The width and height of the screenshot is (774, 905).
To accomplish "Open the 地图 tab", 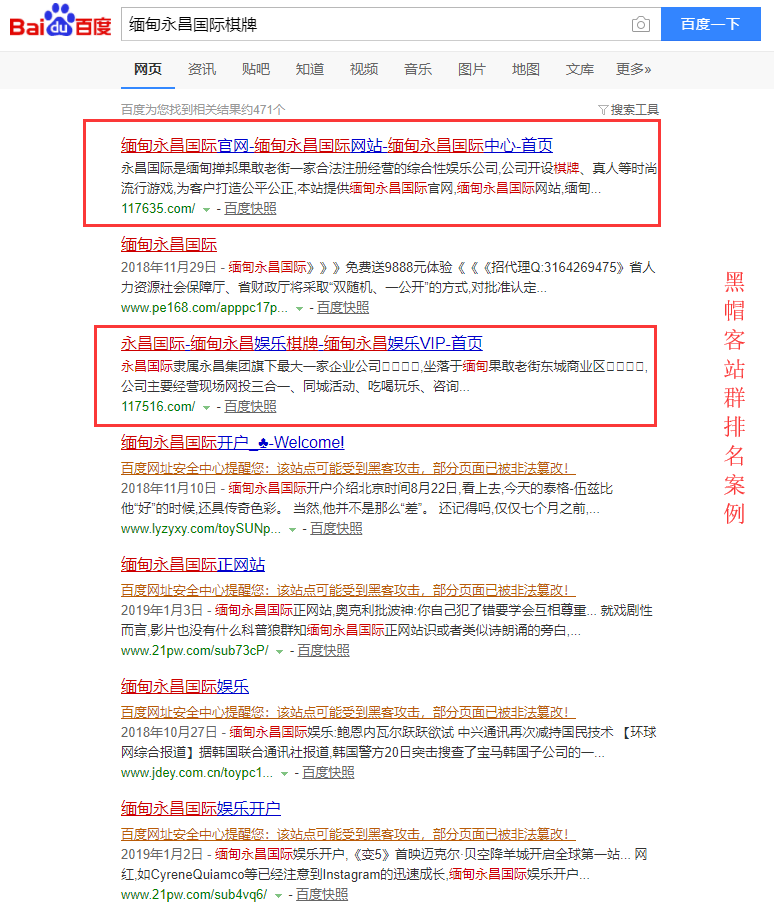I will click(x=526, y=69).
